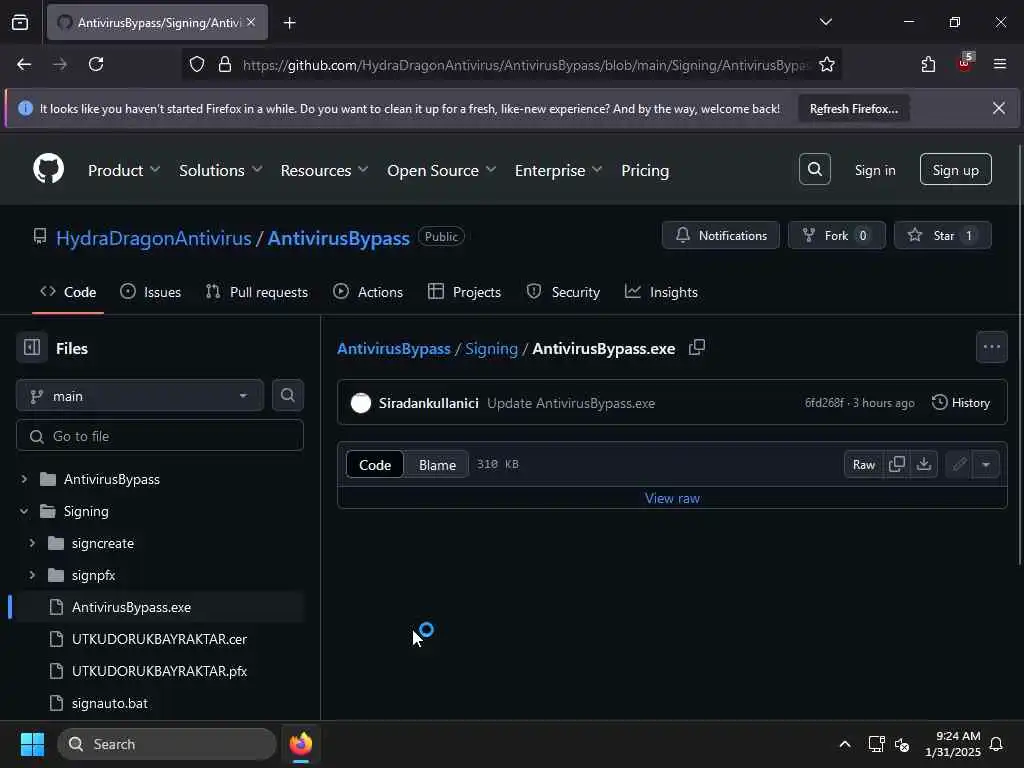Viewport: 1024px width, 768px height.
Task: Switch to Blame view
Action: coord(437,465)
